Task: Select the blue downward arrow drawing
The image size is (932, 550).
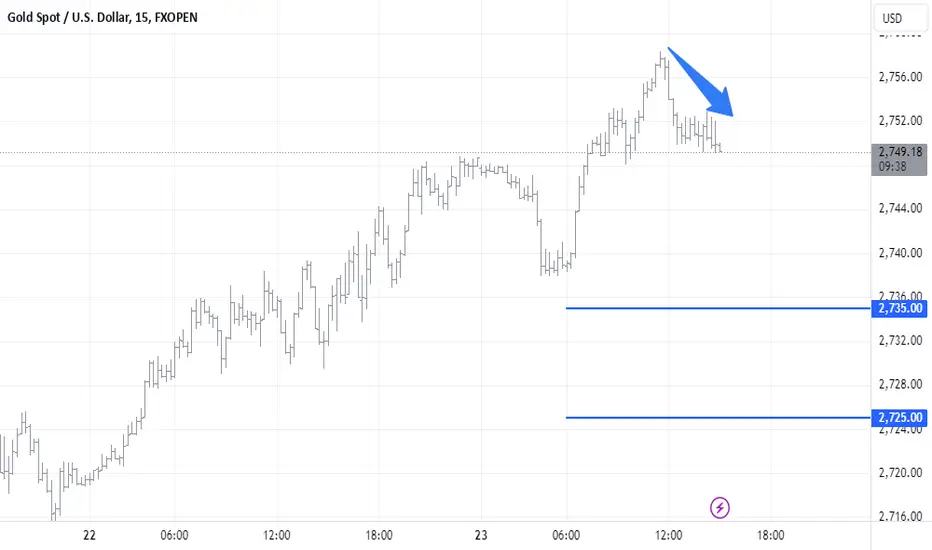Action: 701,82
